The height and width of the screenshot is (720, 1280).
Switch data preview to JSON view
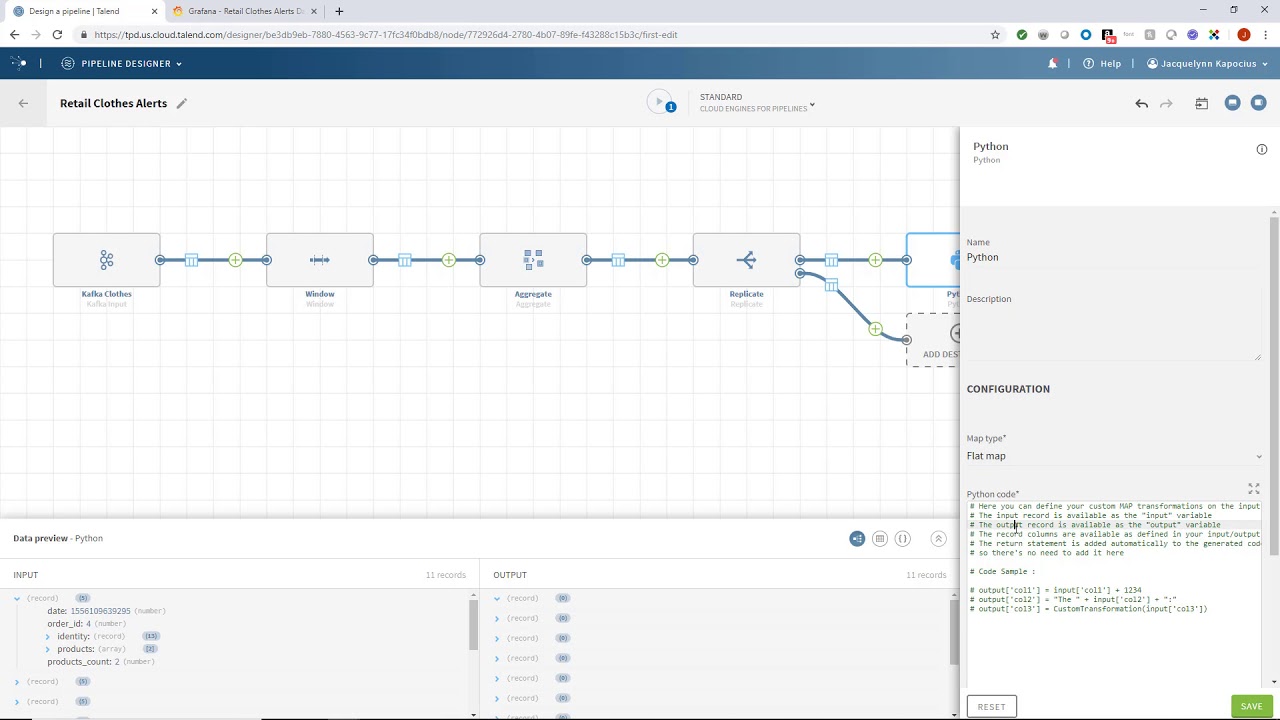tap(902, 538)
